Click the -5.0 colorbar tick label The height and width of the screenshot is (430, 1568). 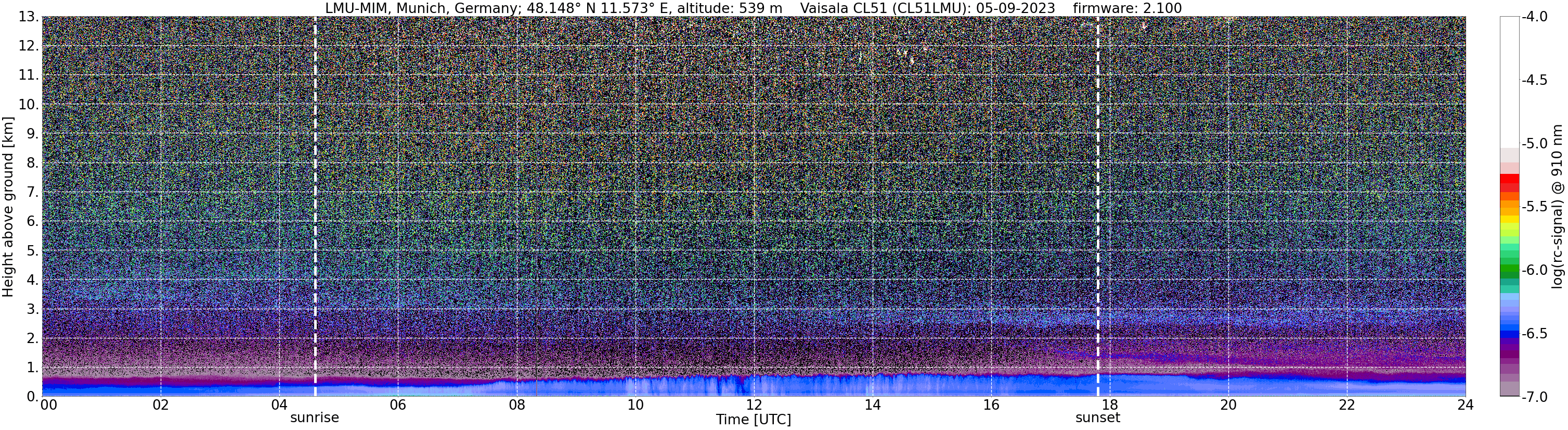(1534, 144)
